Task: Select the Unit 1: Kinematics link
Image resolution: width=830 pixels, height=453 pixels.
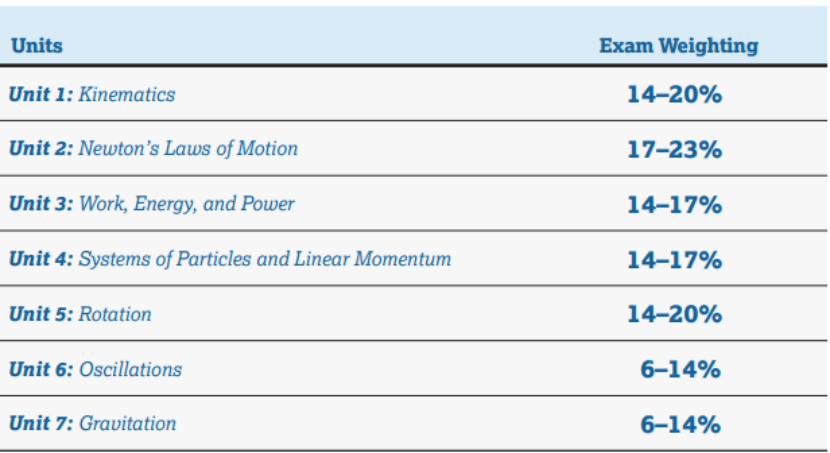Action: pyautogui.click(x=92, y=94)
